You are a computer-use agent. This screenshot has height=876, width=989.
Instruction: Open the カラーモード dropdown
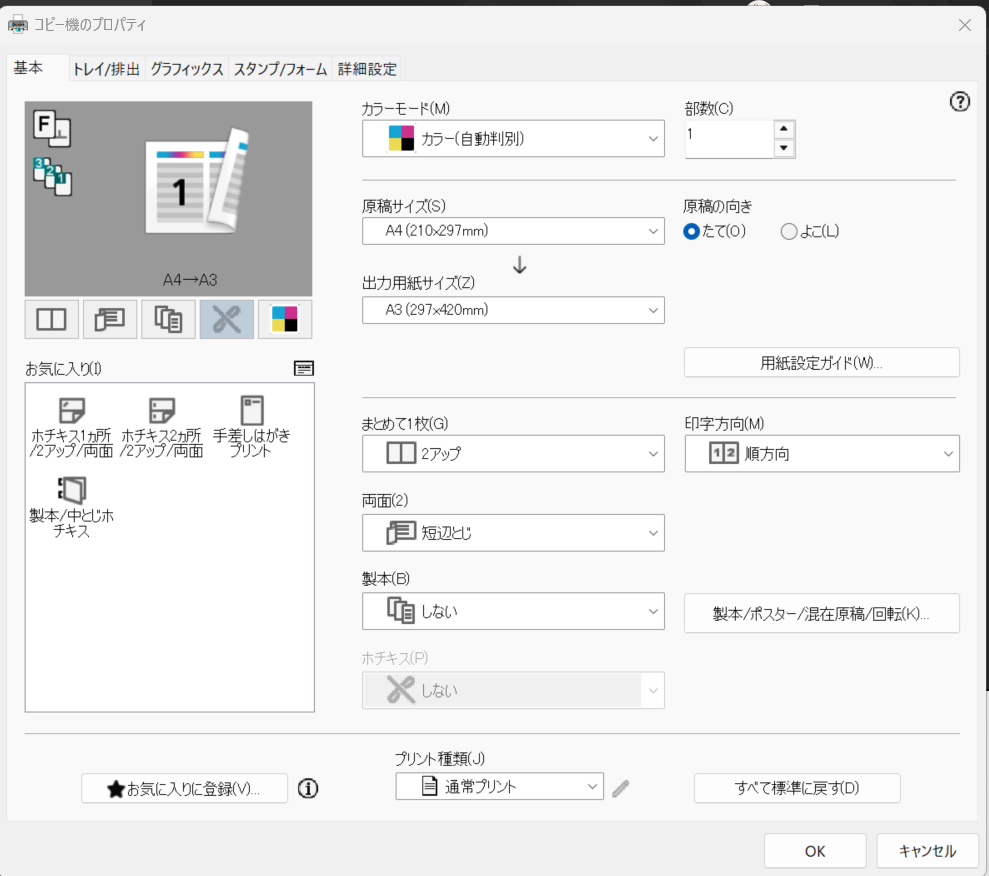(x=513, y=139)
